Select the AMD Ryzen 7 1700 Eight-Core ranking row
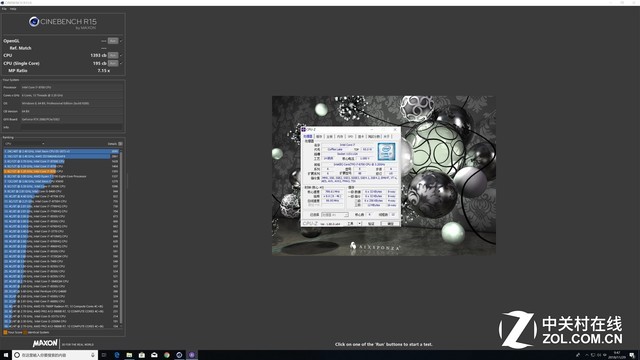The height and width of the screenshot is (360, 640). tap(61, 176)
